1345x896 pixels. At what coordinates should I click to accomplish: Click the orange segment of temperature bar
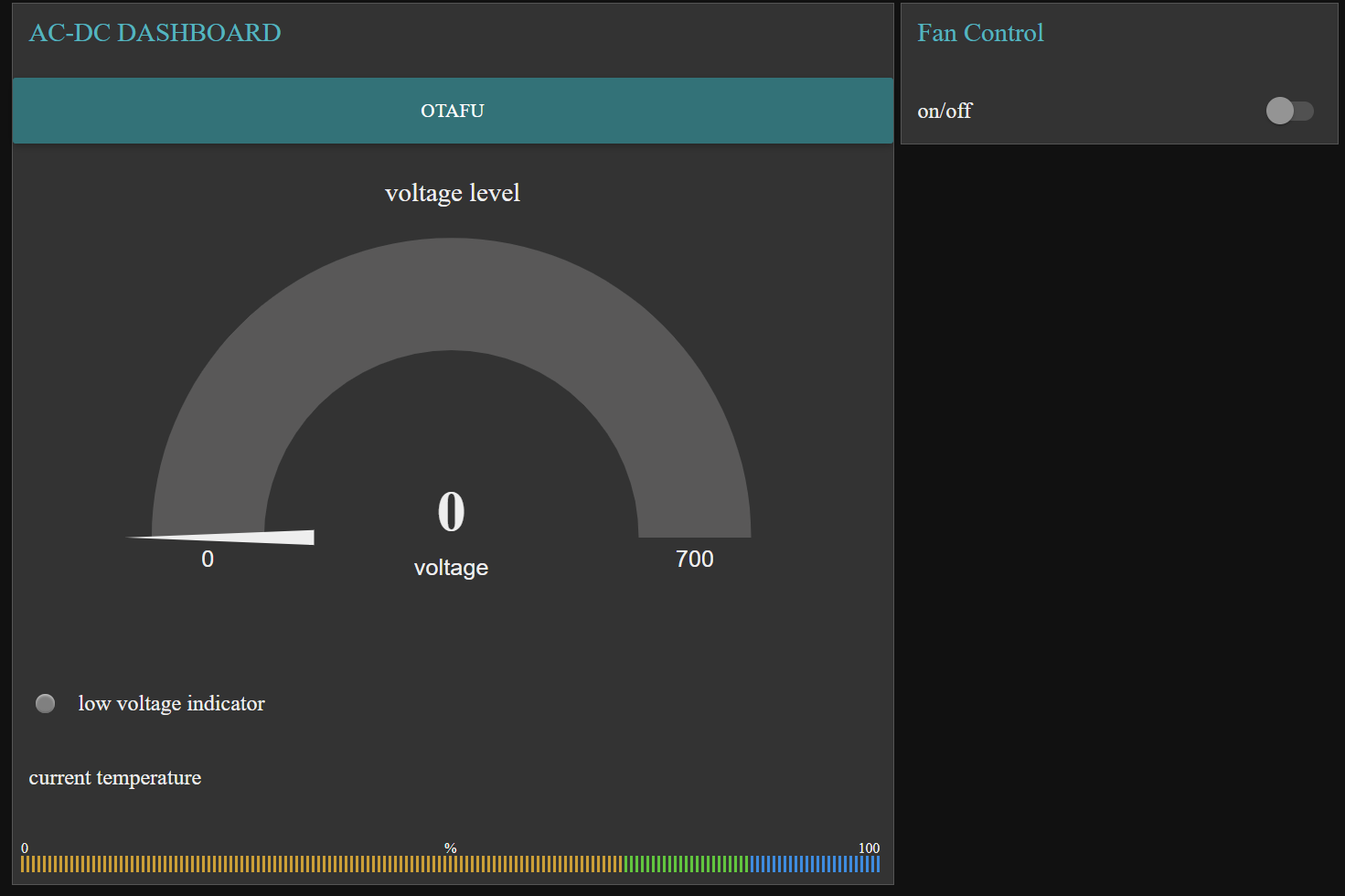320,864
